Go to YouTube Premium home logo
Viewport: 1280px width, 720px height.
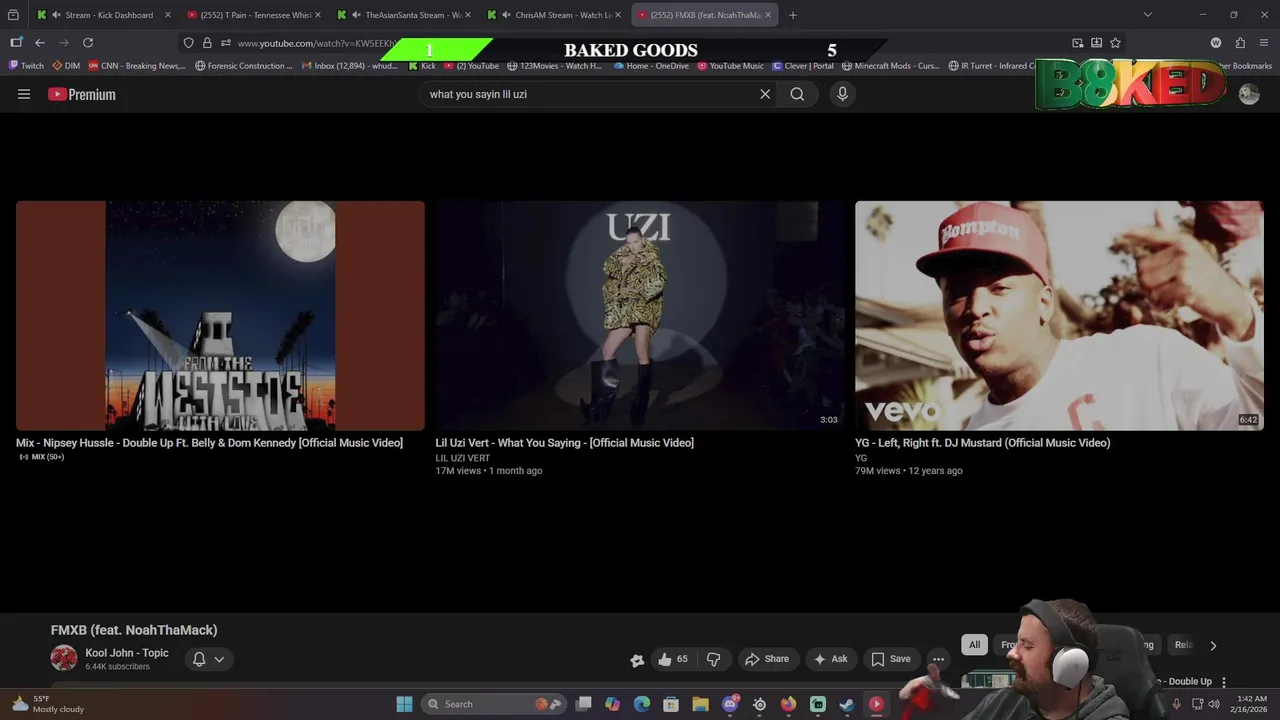click(82, 94)
